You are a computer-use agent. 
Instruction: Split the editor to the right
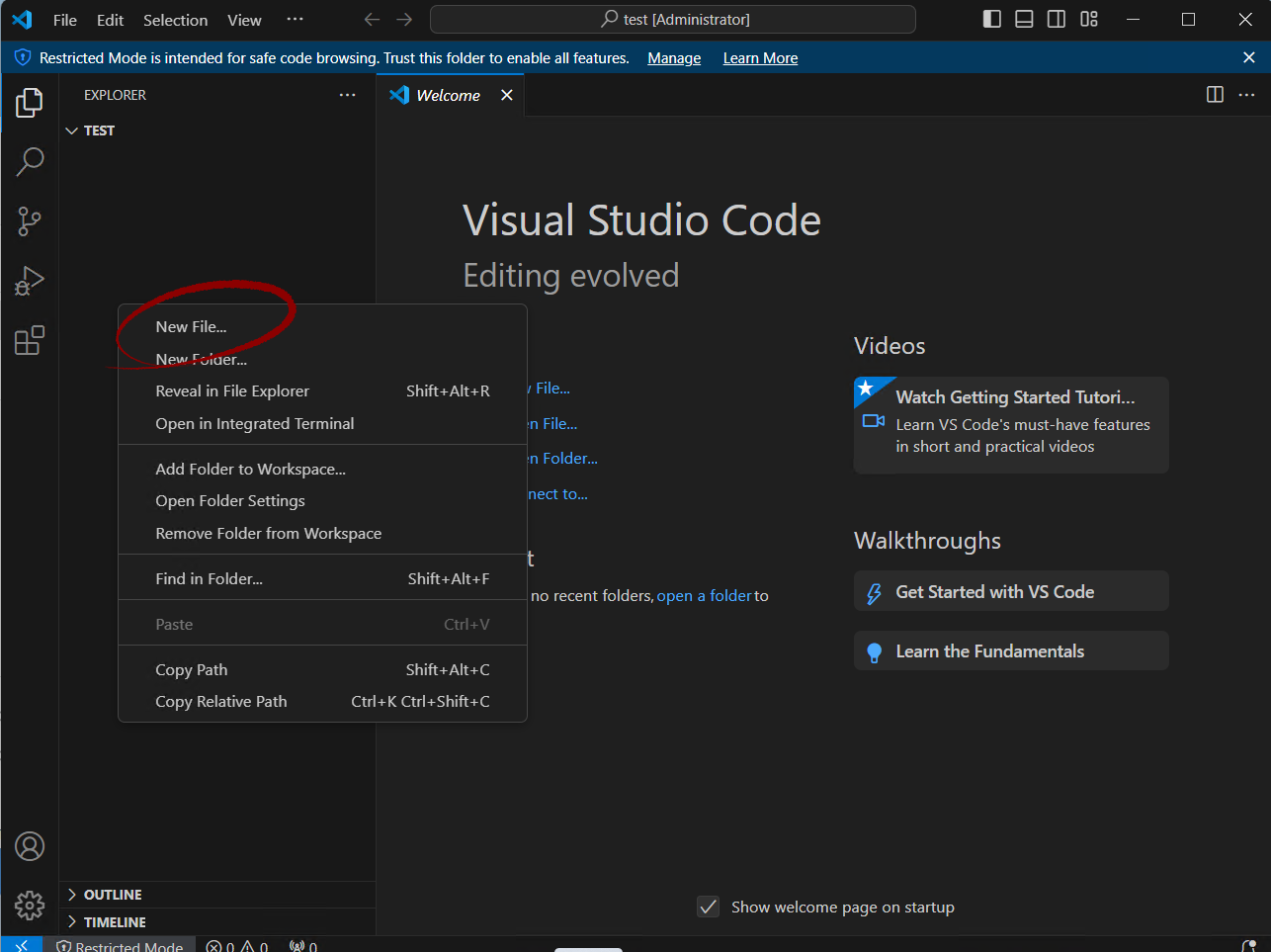tap(1216, 95)
